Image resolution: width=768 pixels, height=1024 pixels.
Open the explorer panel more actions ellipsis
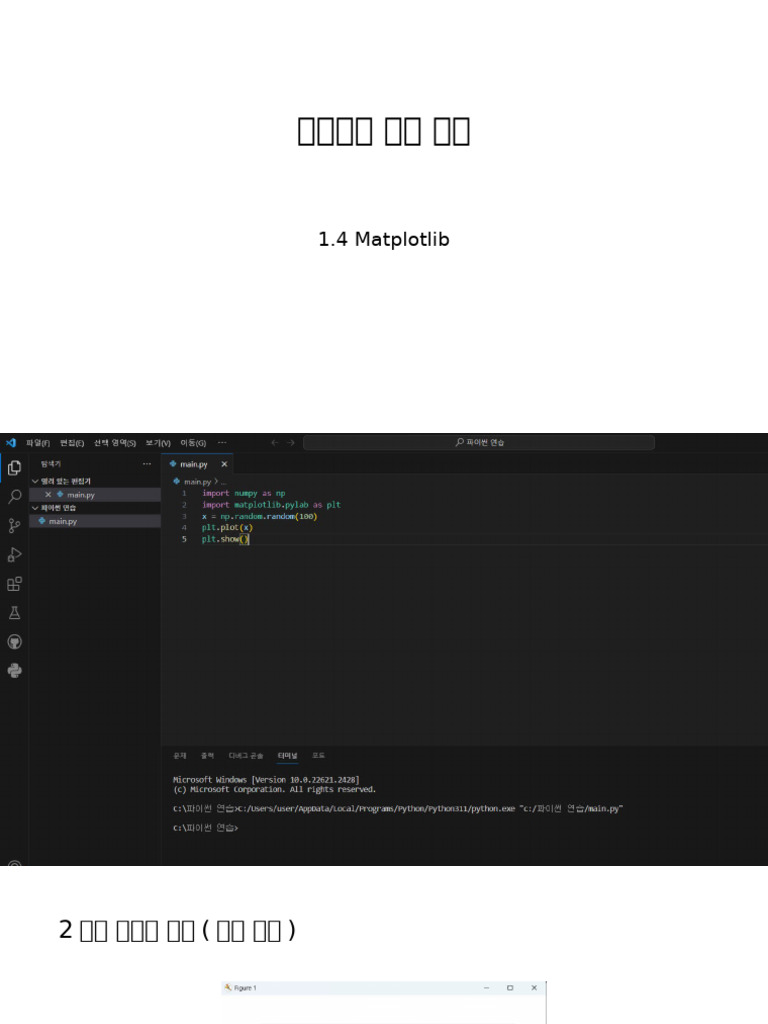147,464
